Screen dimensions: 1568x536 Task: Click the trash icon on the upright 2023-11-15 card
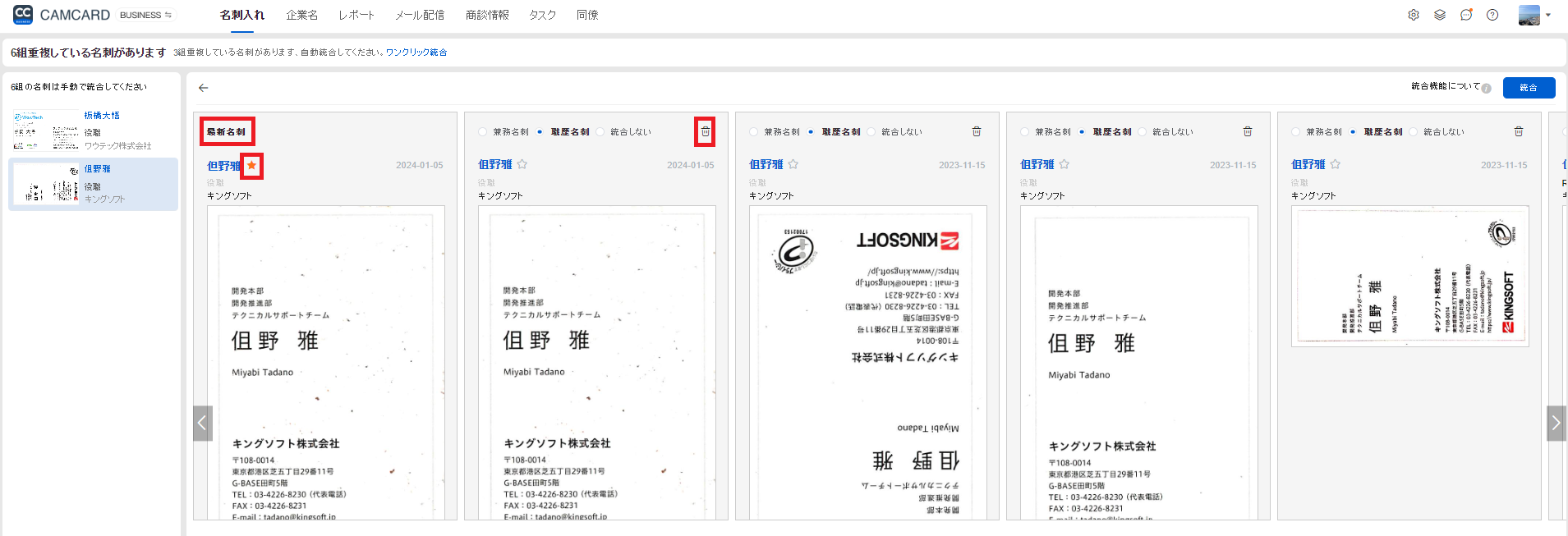(x=1248, y=131)
